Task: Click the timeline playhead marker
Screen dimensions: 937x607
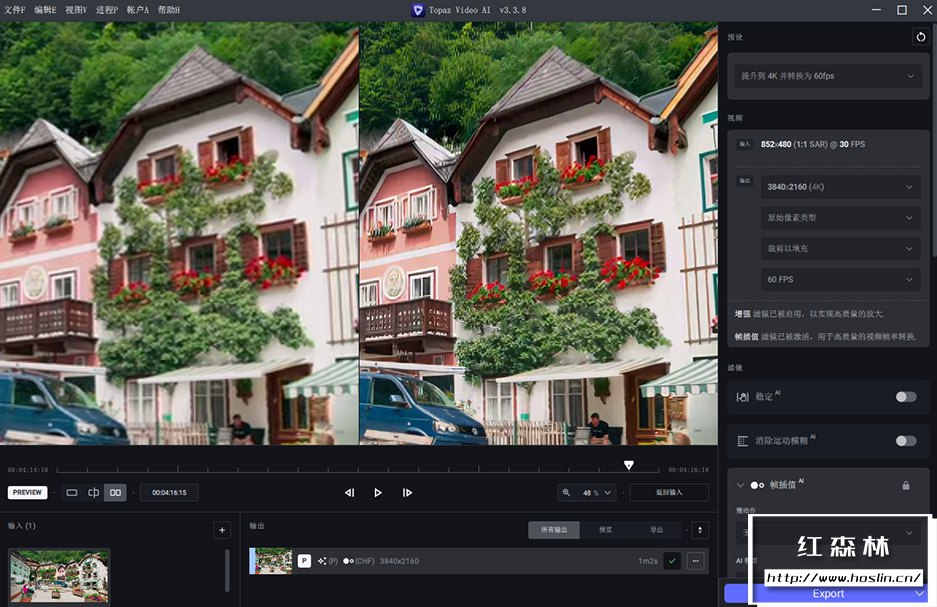Action: 629,465
